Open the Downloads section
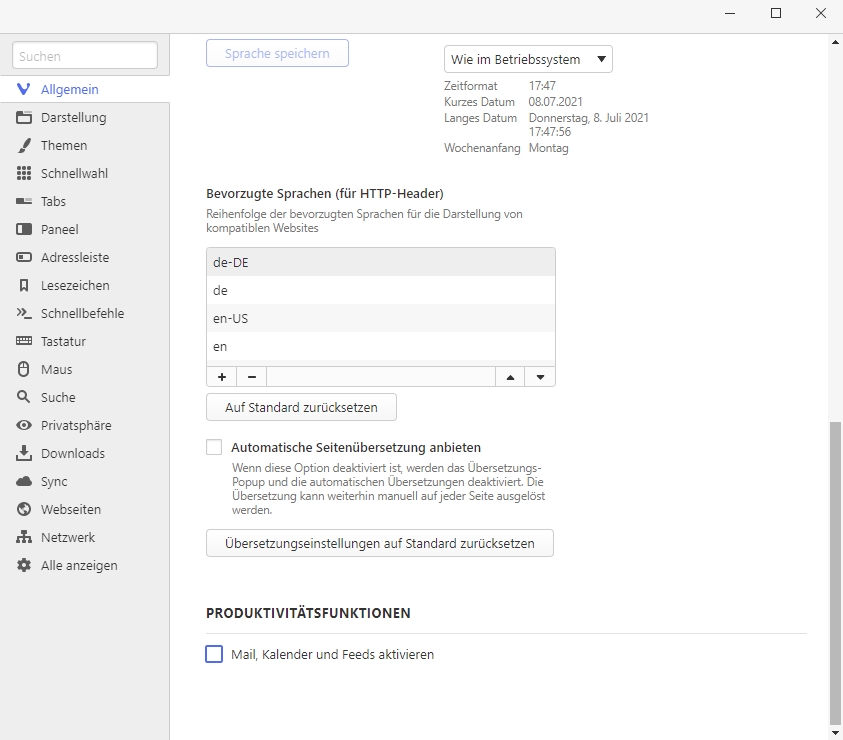The width and height of the screenshot is (843, 740). 73,453
